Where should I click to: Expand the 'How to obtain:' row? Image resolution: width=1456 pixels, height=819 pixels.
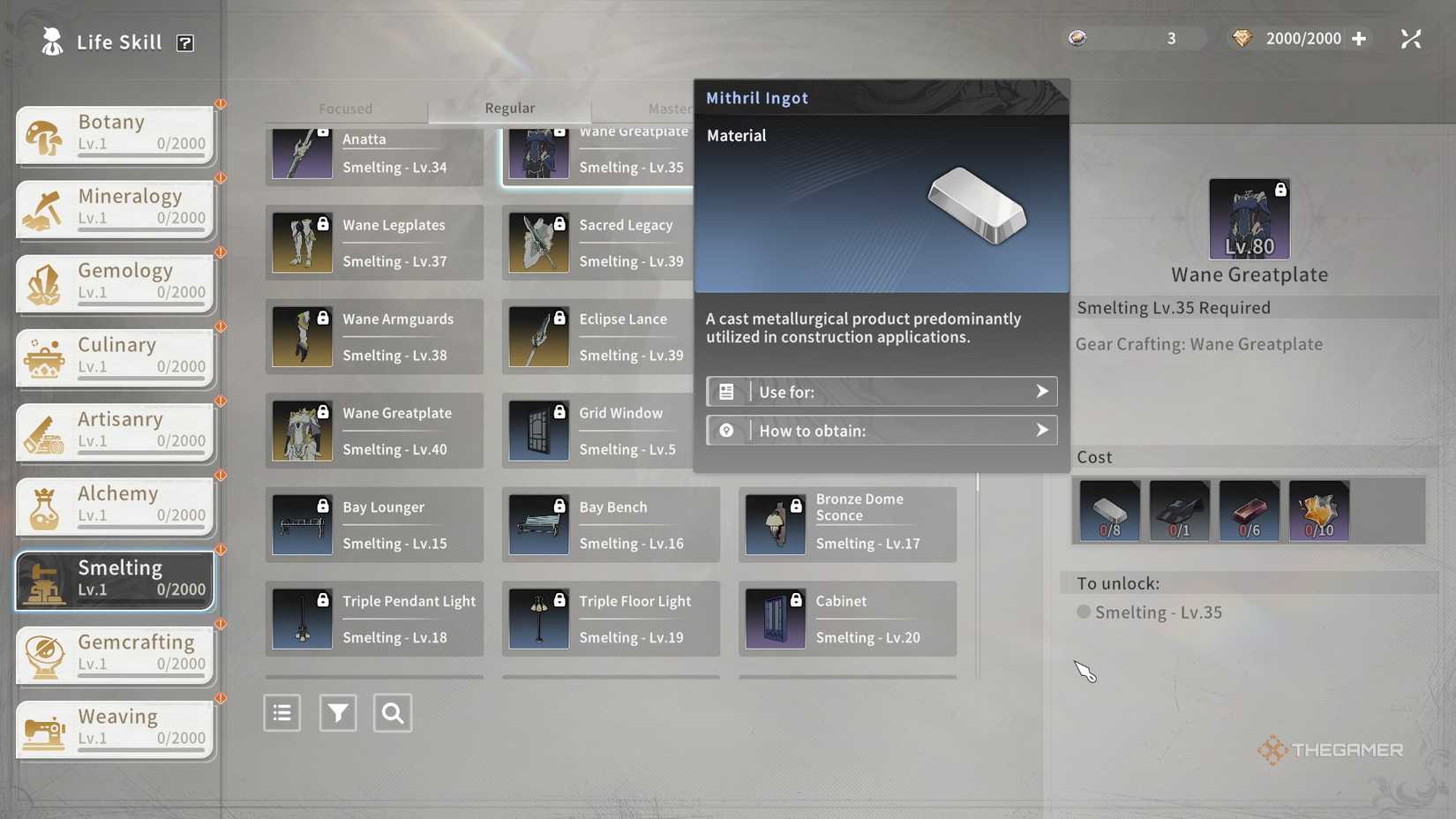pyautogui.click(x=882, y=431)
